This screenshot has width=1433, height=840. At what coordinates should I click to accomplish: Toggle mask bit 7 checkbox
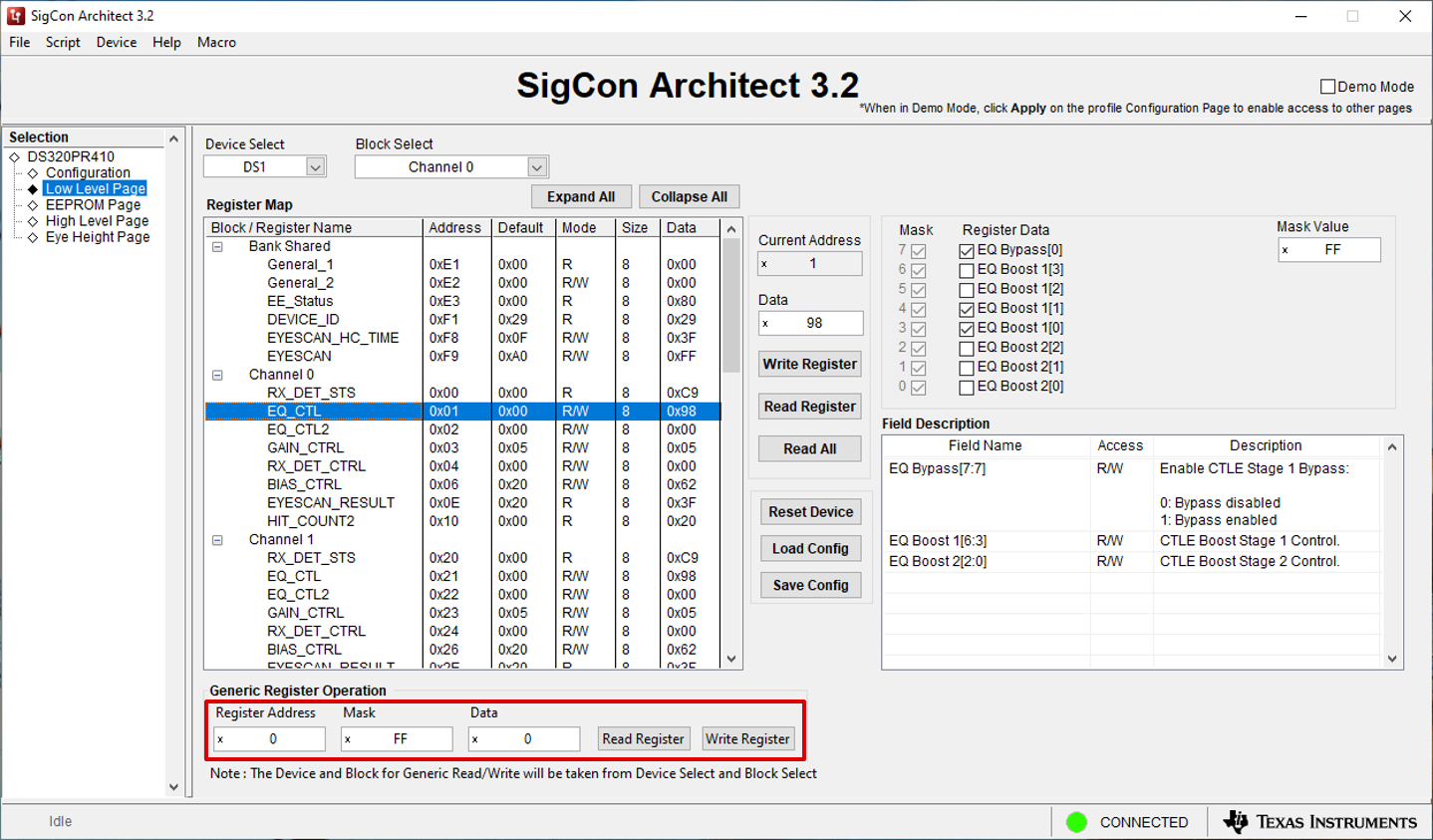(919, 251)
